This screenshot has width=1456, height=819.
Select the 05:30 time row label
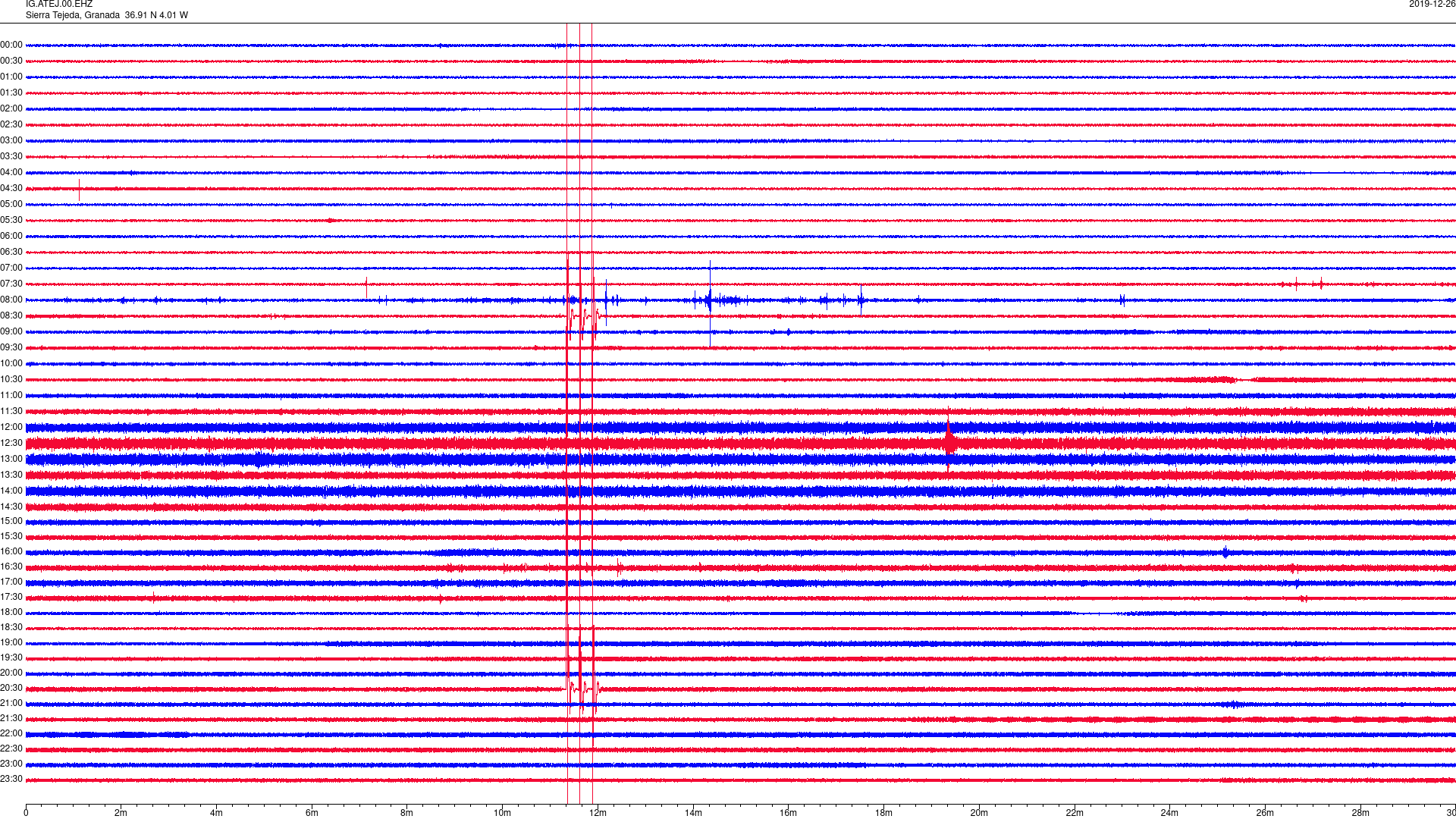coord(11,221)
